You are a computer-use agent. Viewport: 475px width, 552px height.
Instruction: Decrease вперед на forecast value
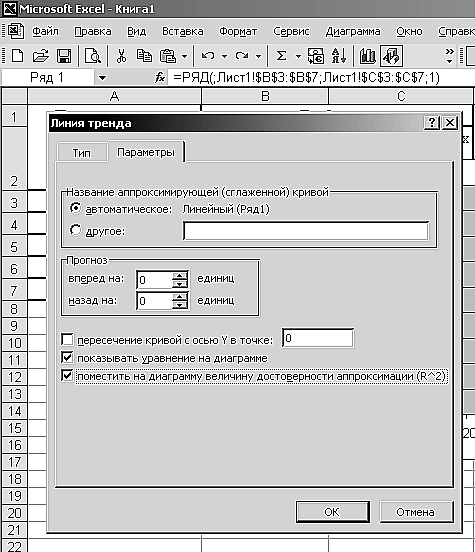point(180,284)
